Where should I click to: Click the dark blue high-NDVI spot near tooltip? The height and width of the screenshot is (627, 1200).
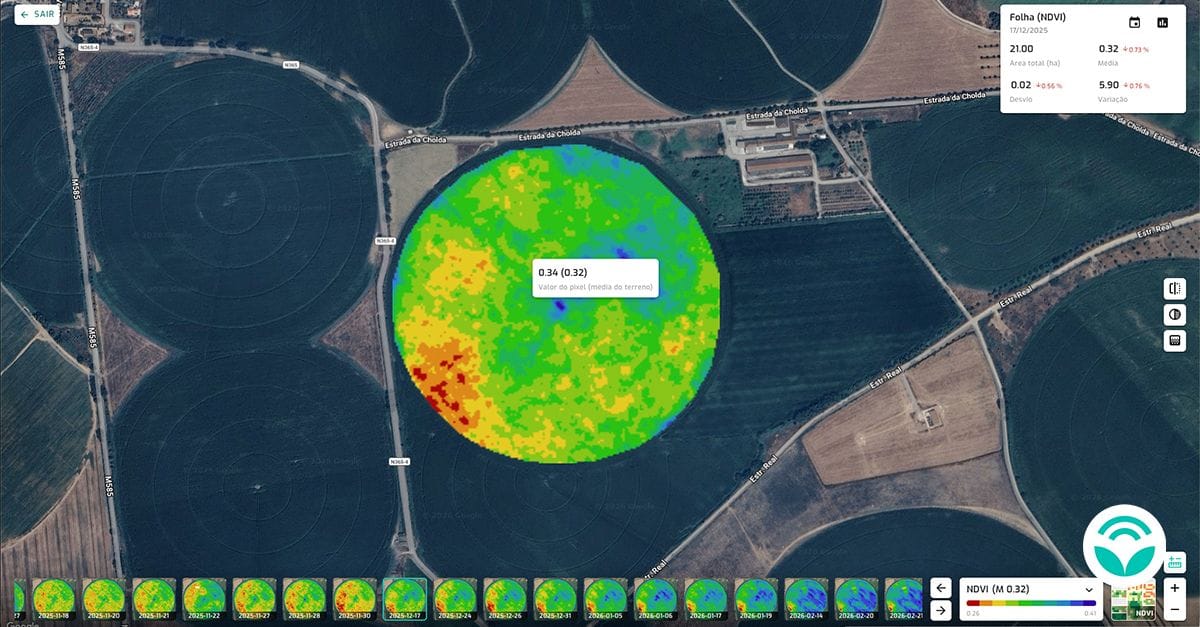560,304
